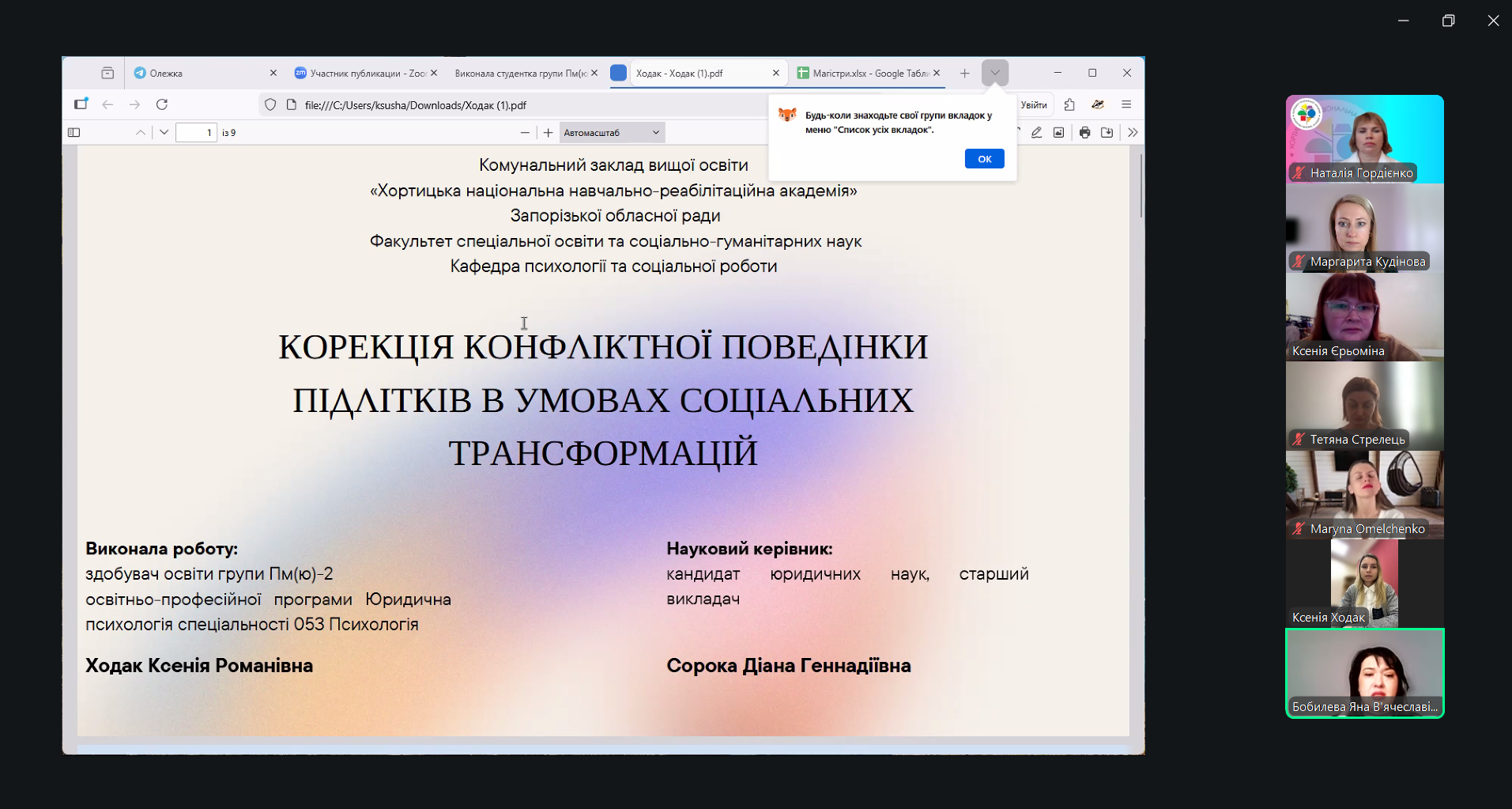
Task: Reload the current browser page
Action: pos(162,104)
